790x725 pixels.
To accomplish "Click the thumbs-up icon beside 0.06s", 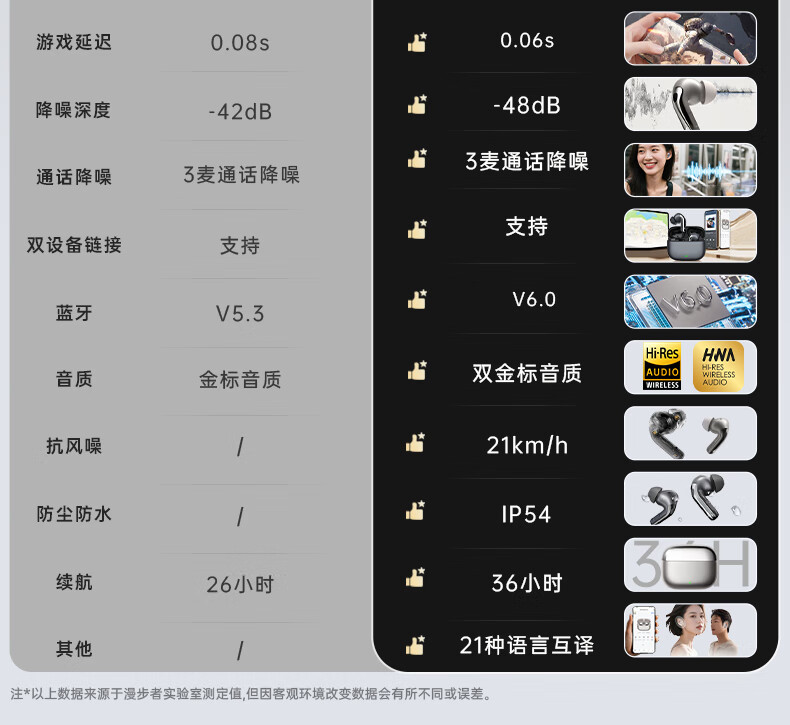I will click(417, 43).
